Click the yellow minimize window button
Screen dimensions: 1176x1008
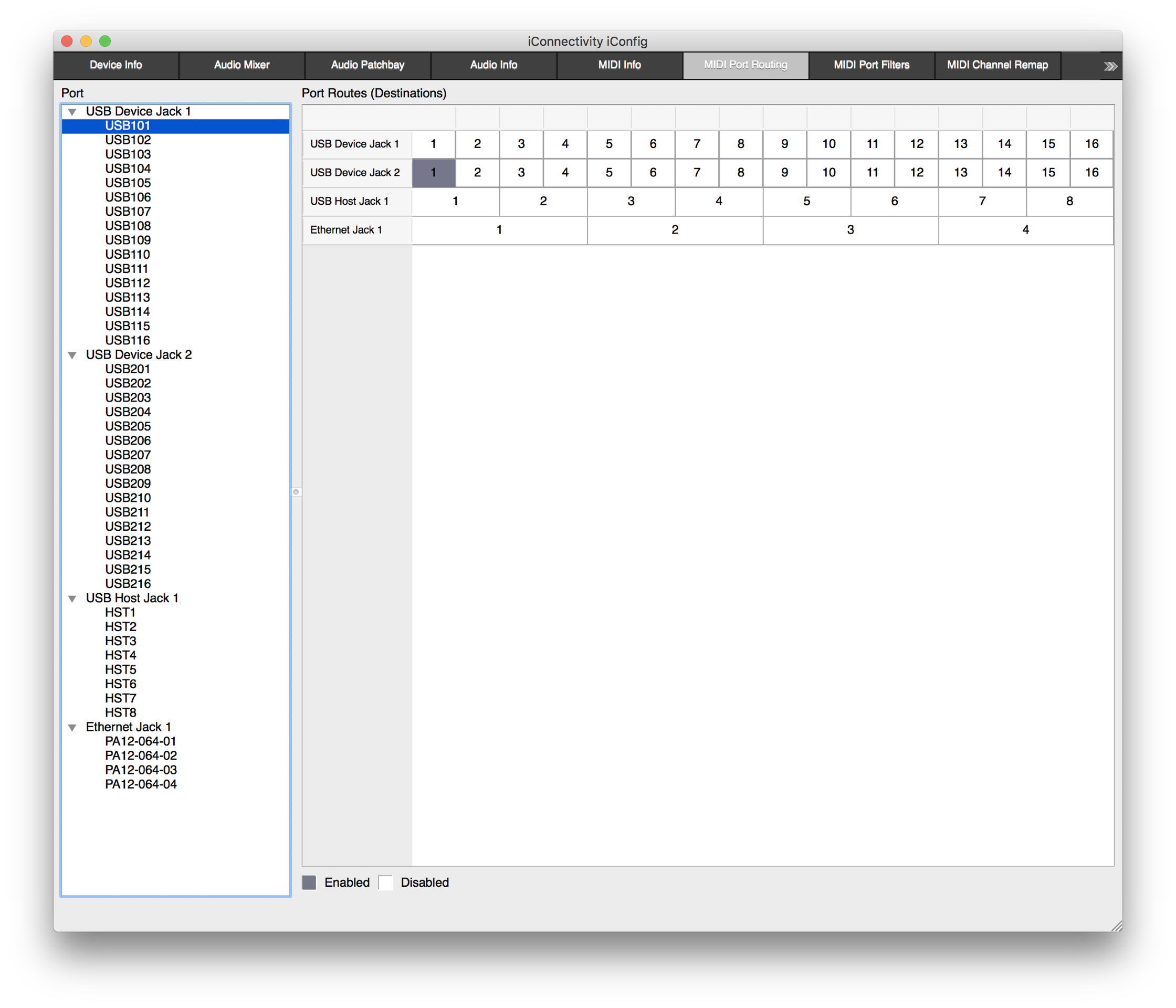[x=86, y=41]
